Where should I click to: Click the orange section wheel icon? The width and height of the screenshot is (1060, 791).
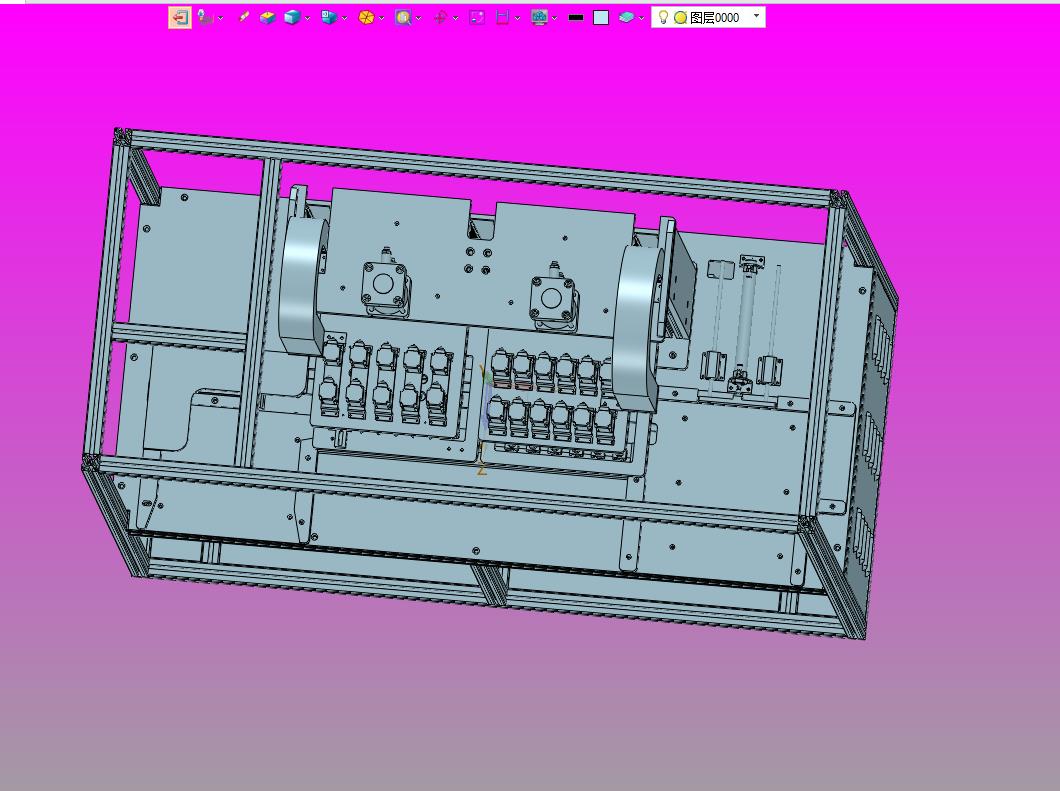click(x=366, y=18)
